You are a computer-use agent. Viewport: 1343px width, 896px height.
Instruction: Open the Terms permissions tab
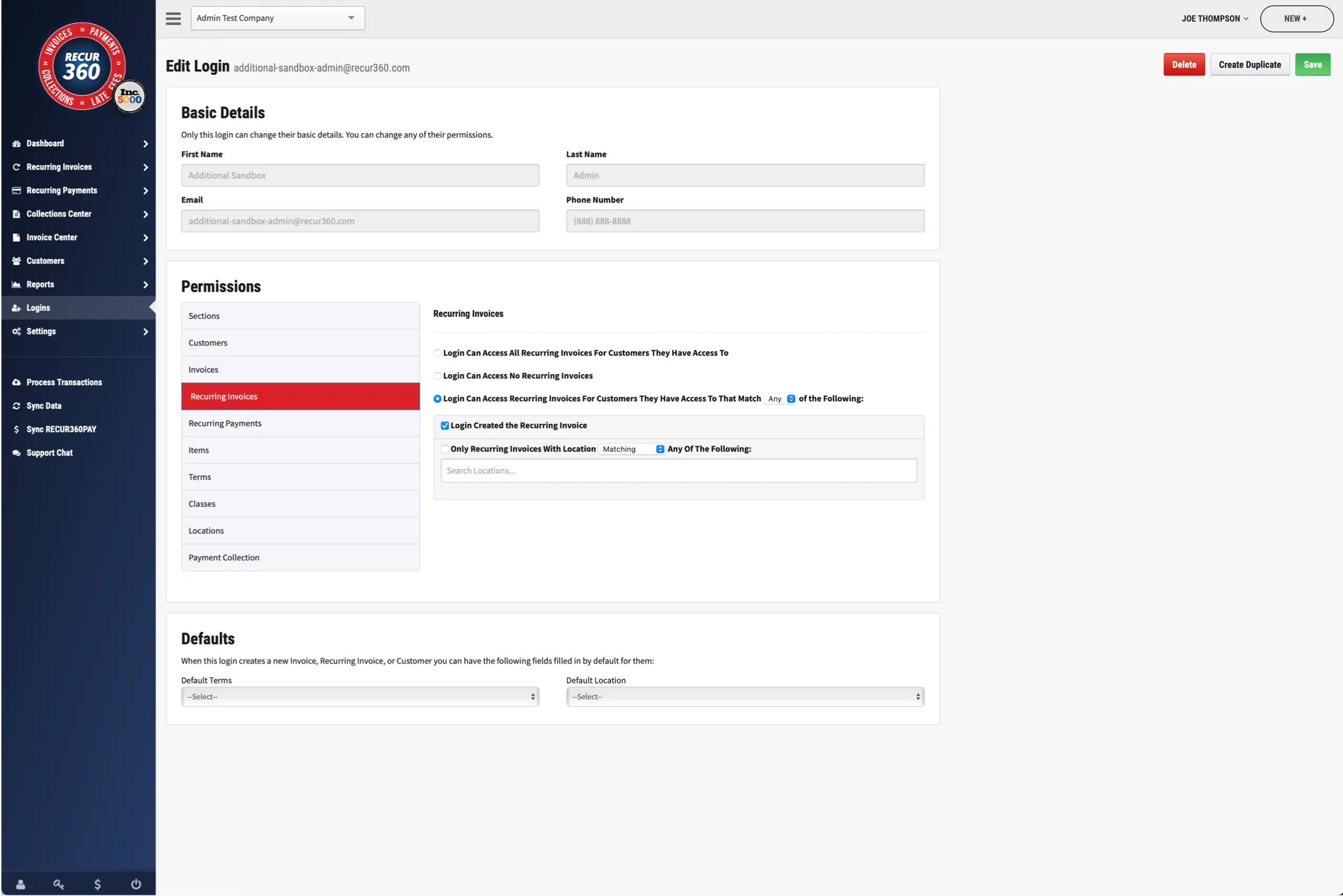click(301, 477)
